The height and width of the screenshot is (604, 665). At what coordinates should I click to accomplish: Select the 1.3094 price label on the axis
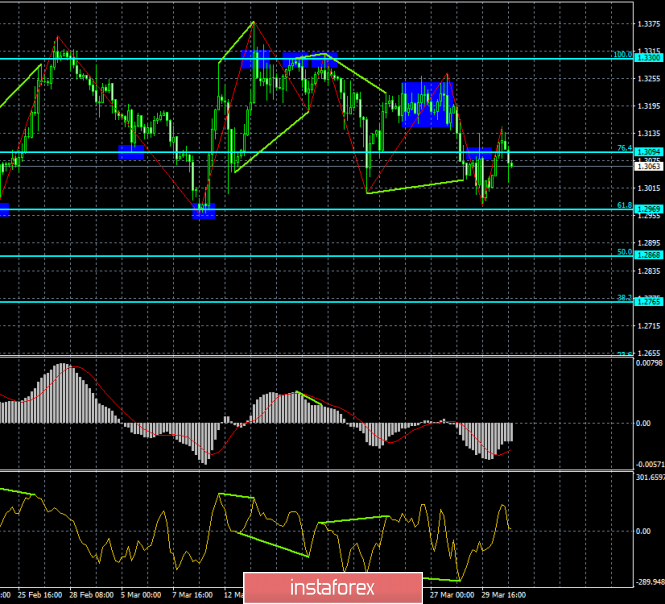click(x=648, y=152)
